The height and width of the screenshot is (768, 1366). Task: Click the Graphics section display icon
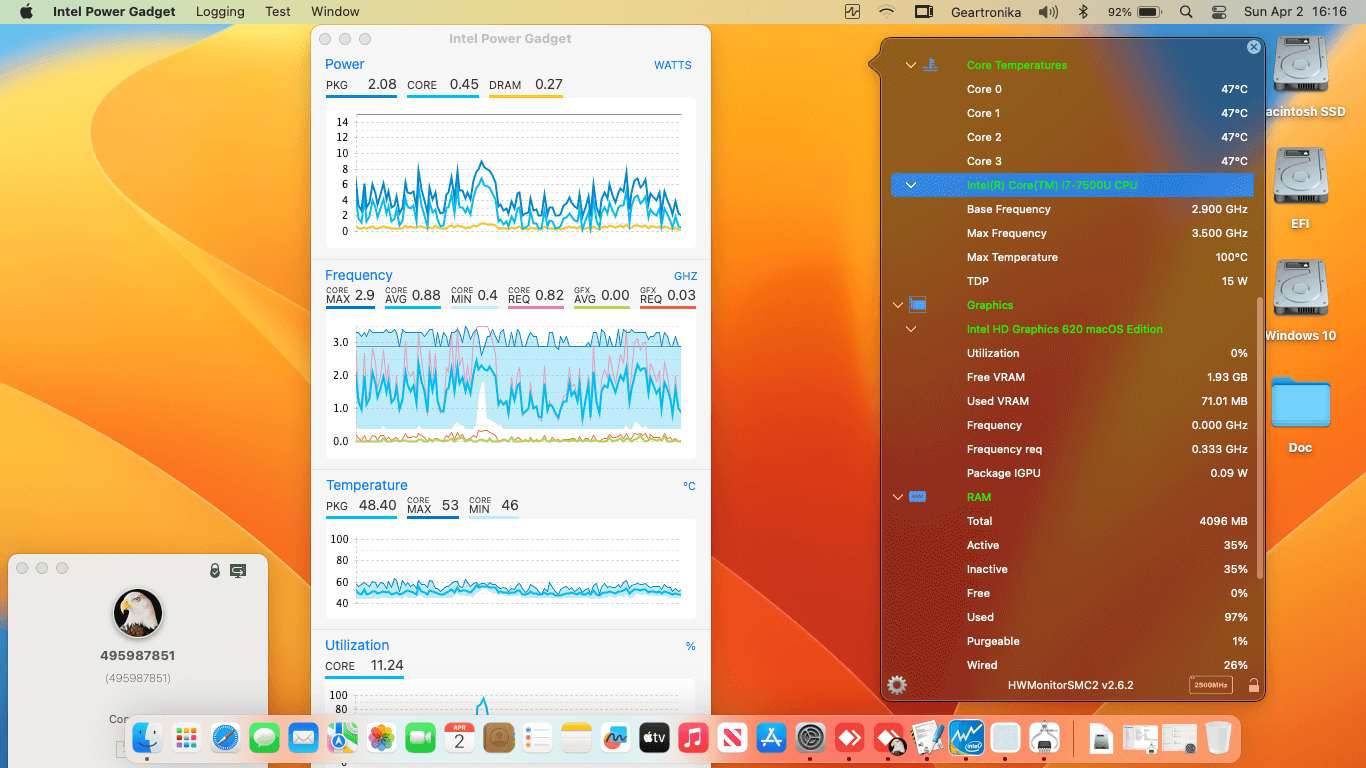[x=918, y=305]
